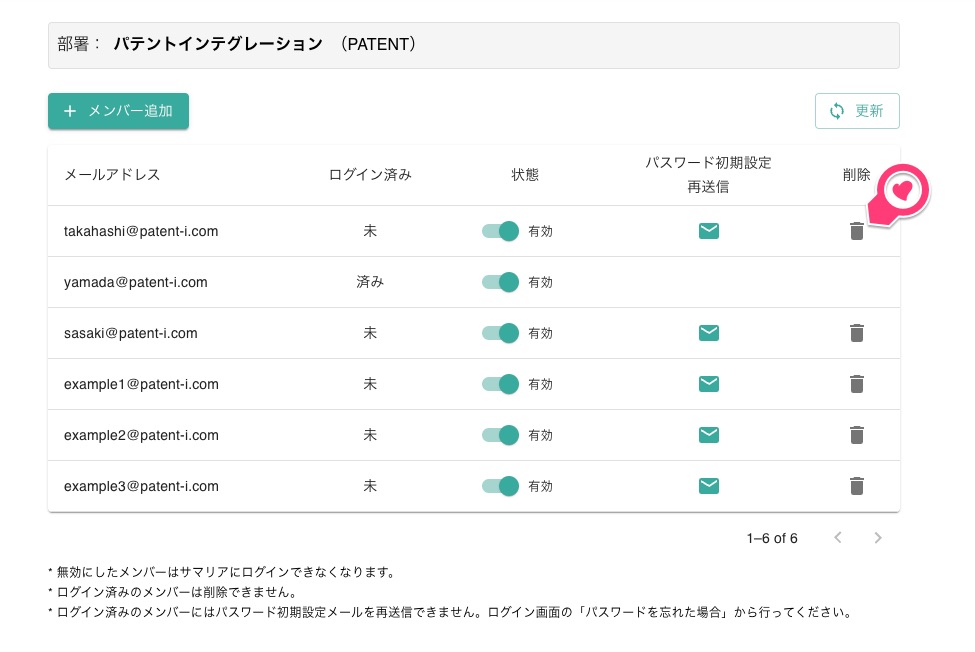Delete member example2@patent-i.com via trash icon
This screenshot has height=652, width=975.
(x=857, y=435)
